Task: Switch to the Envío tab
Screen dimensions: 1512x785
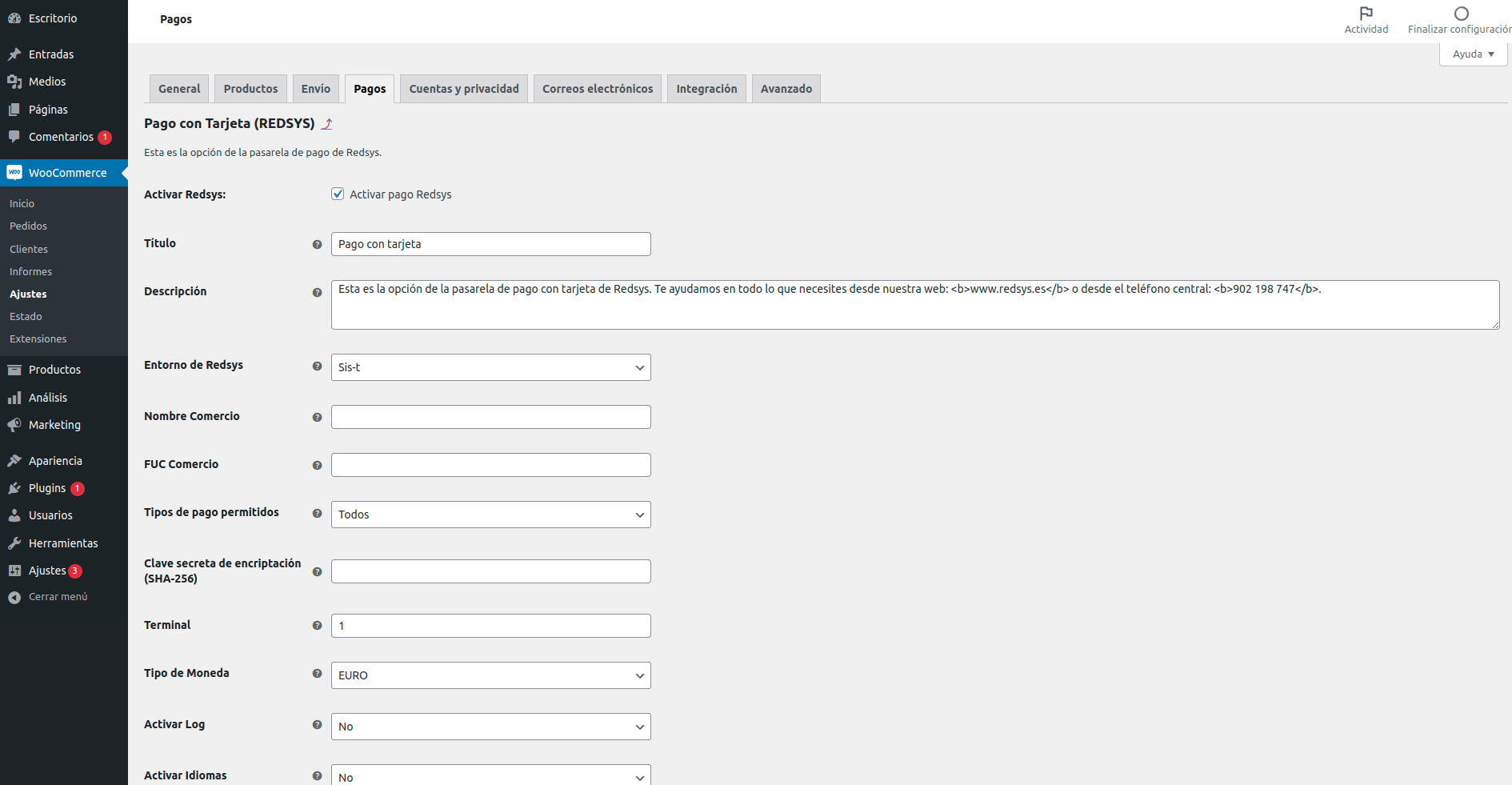Action: [x=316, y=89]
